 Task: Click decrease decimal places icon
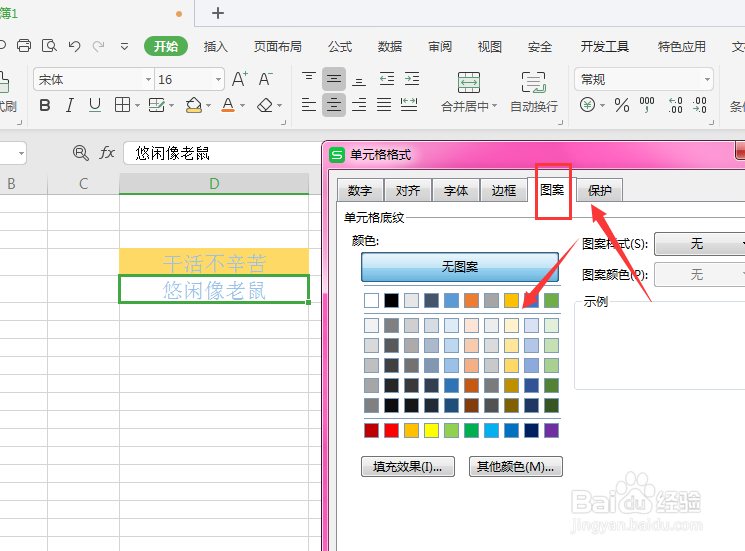(x=699, y=105)
